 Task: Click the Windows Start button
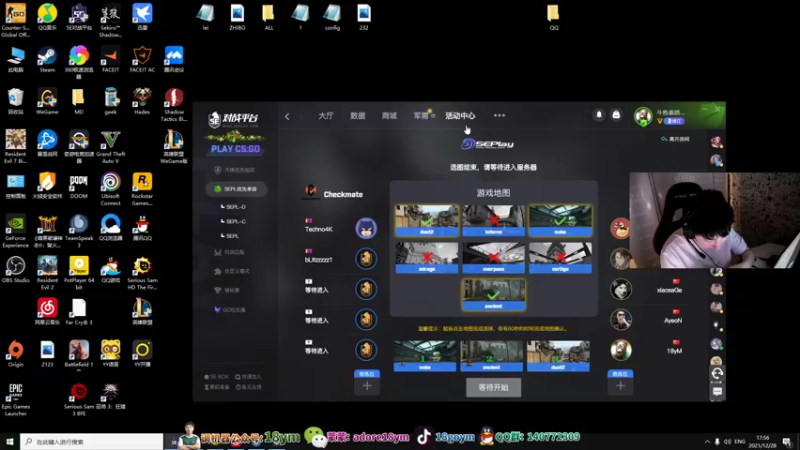pyautogui.click(x=10, y=441)
